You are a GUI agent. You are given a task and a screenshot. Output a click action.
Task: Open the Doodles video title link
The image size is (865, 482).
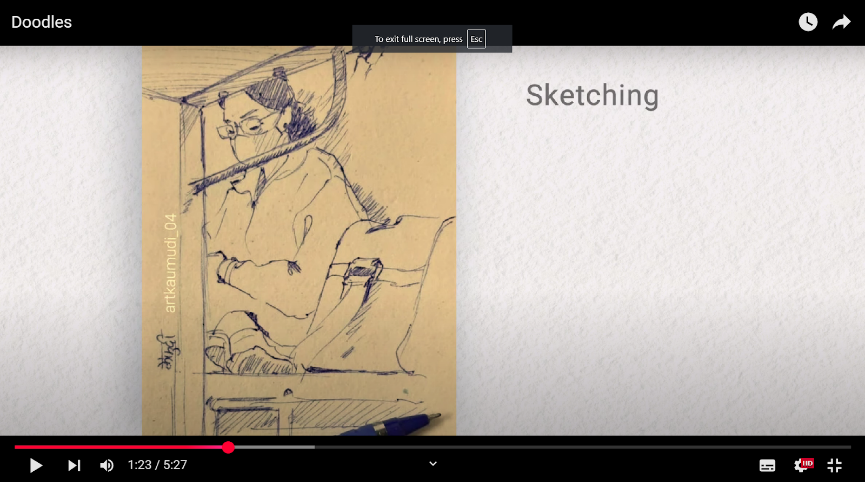click(42, 22)
